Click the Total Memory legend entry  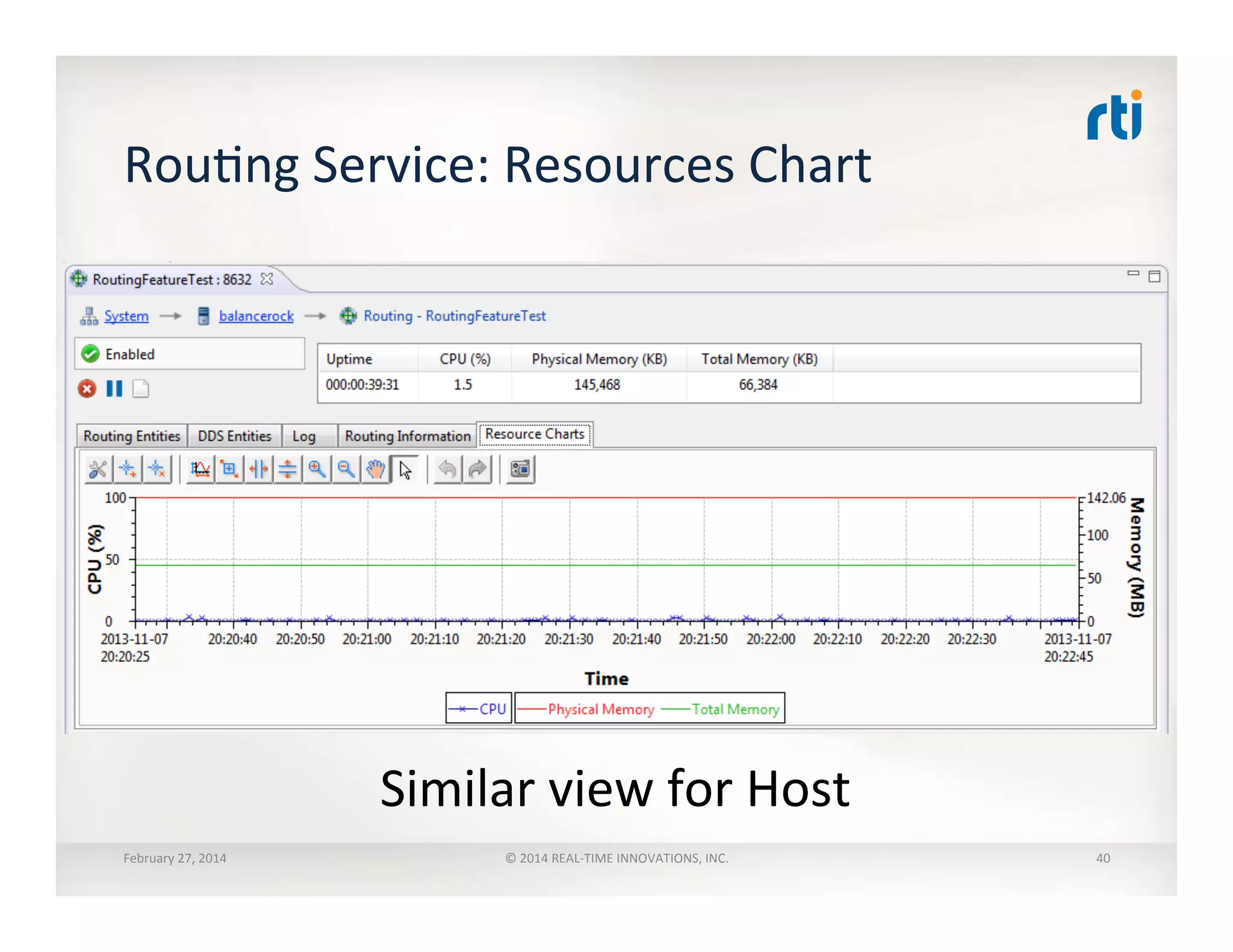pos(720,709)
